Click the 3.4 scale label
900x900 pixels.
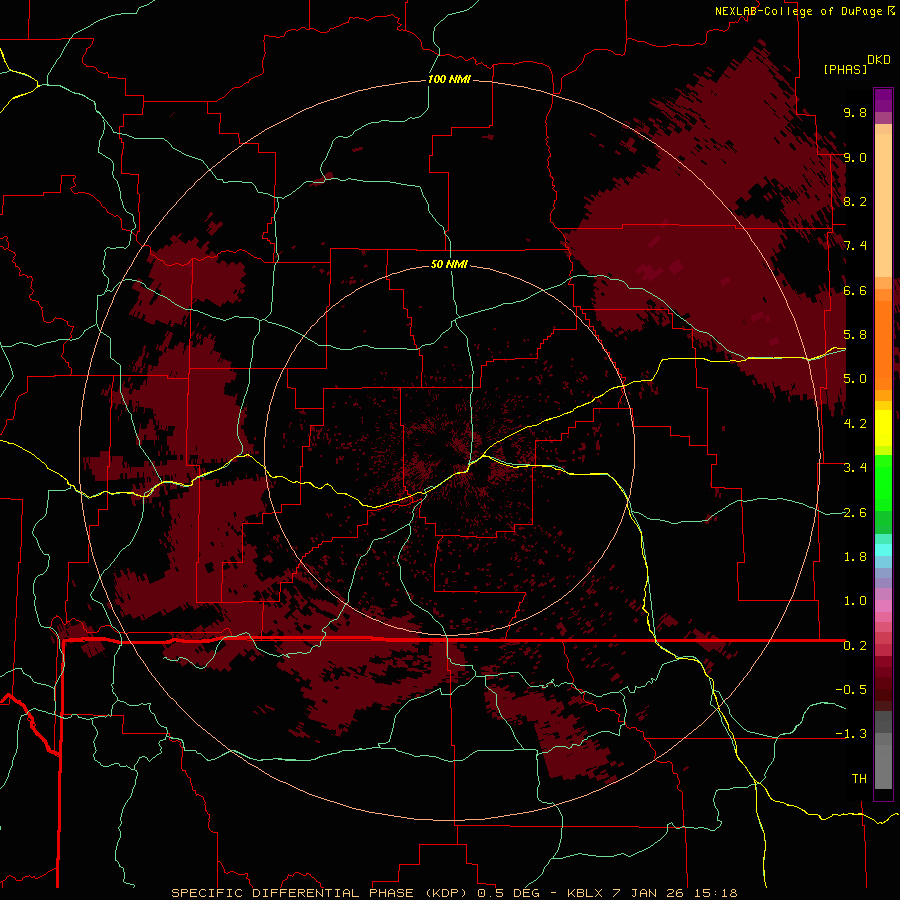click(x=855, y=468)
